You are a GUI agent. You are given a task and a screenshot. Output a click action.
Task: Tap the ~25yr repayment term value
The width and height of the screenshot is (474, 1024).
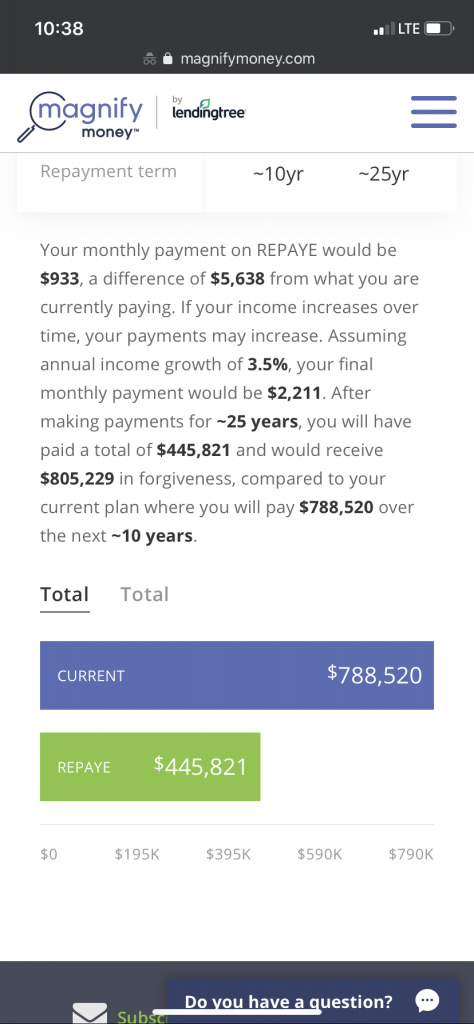click(383, 174)
